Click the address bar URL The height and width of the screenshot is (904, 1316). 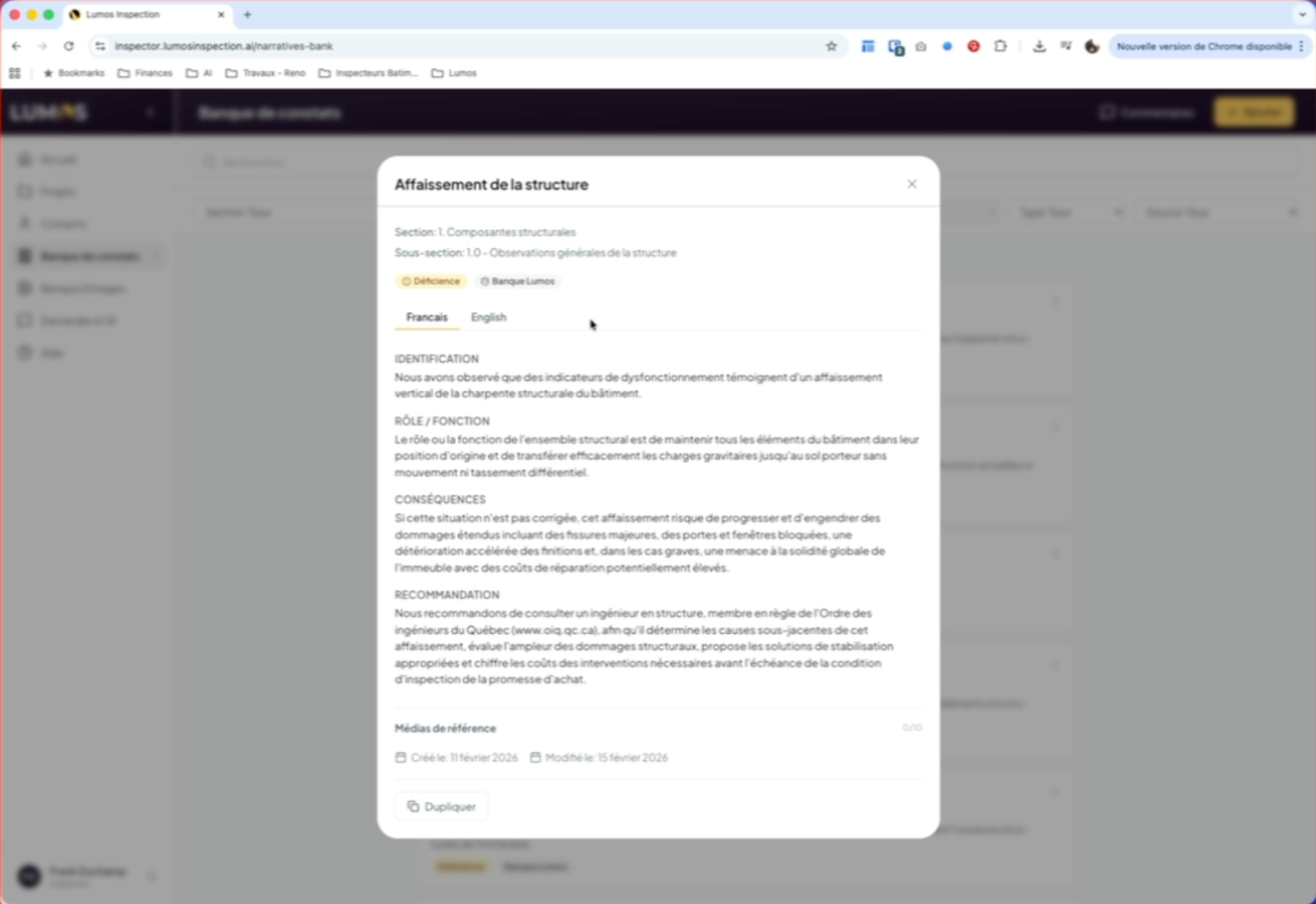pyautogui.click(x=223, y=46)
